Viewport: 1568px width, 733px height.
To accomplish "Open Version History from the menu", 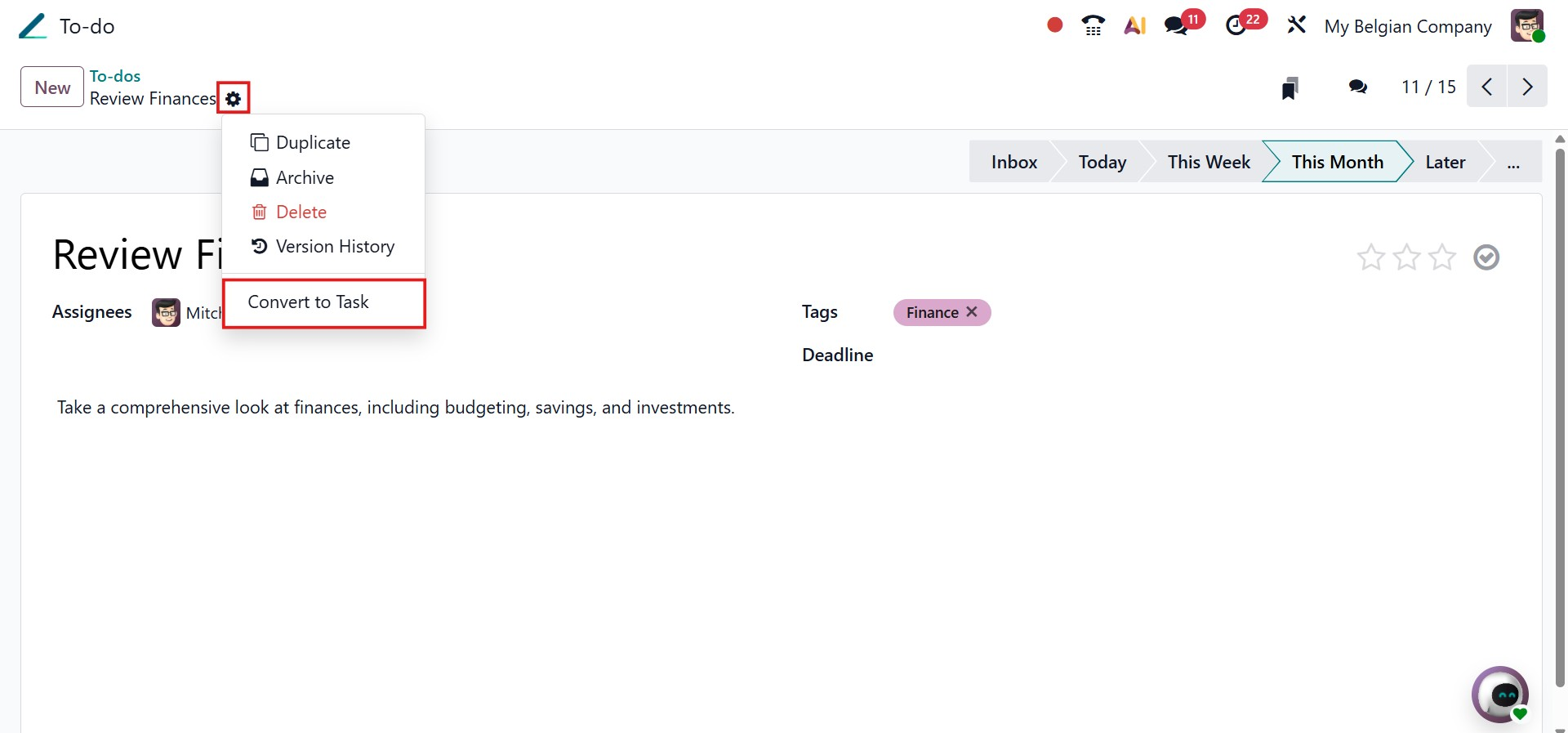I will click(x=323, y=246).
